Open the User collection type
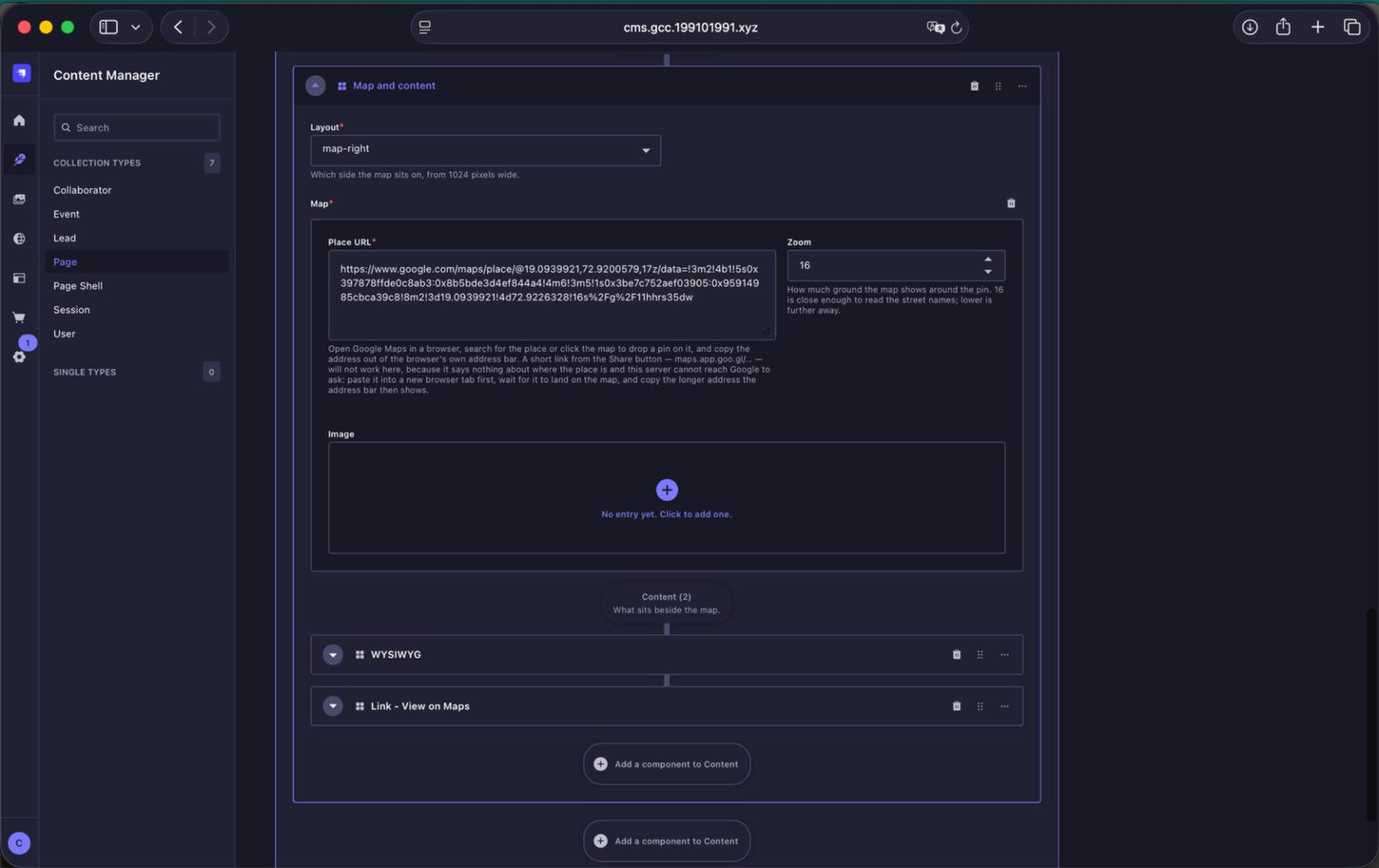Screen dimensions: 1379x868 click(x=64, y=334)
